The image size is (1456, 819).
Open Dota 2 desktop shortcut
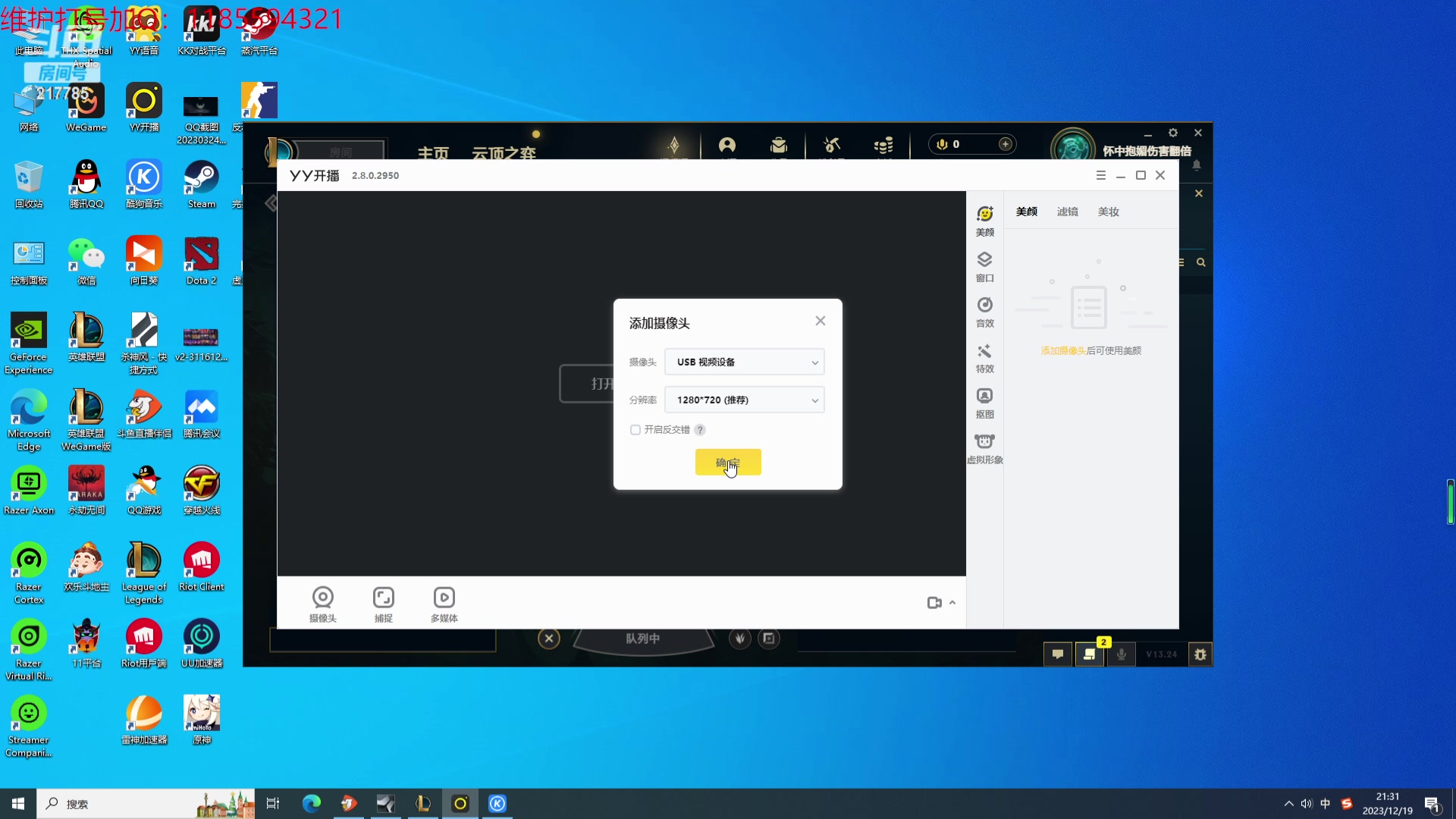[202, 260]
